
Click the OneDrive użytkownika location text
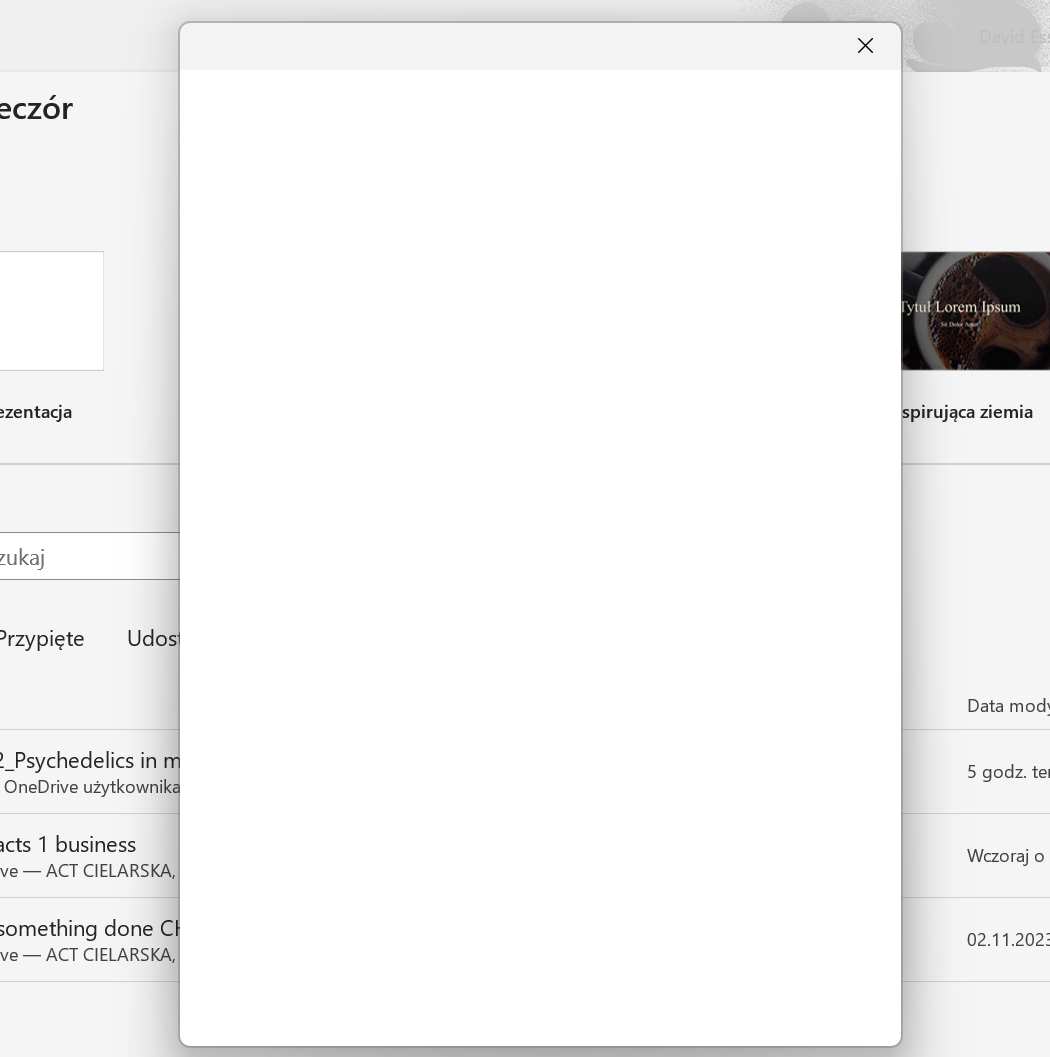[x=92, y=787]
